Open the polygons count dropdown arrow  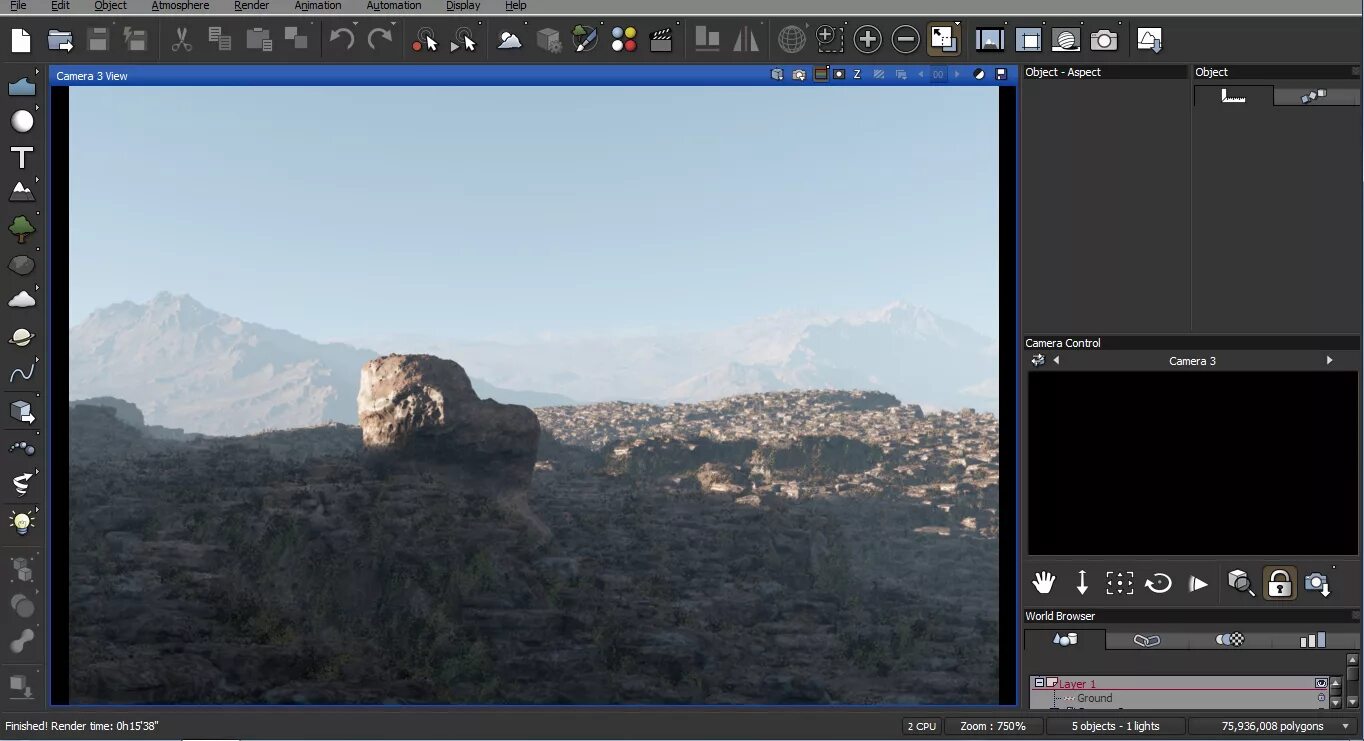pyautogui.click(x=1346, y=726)
